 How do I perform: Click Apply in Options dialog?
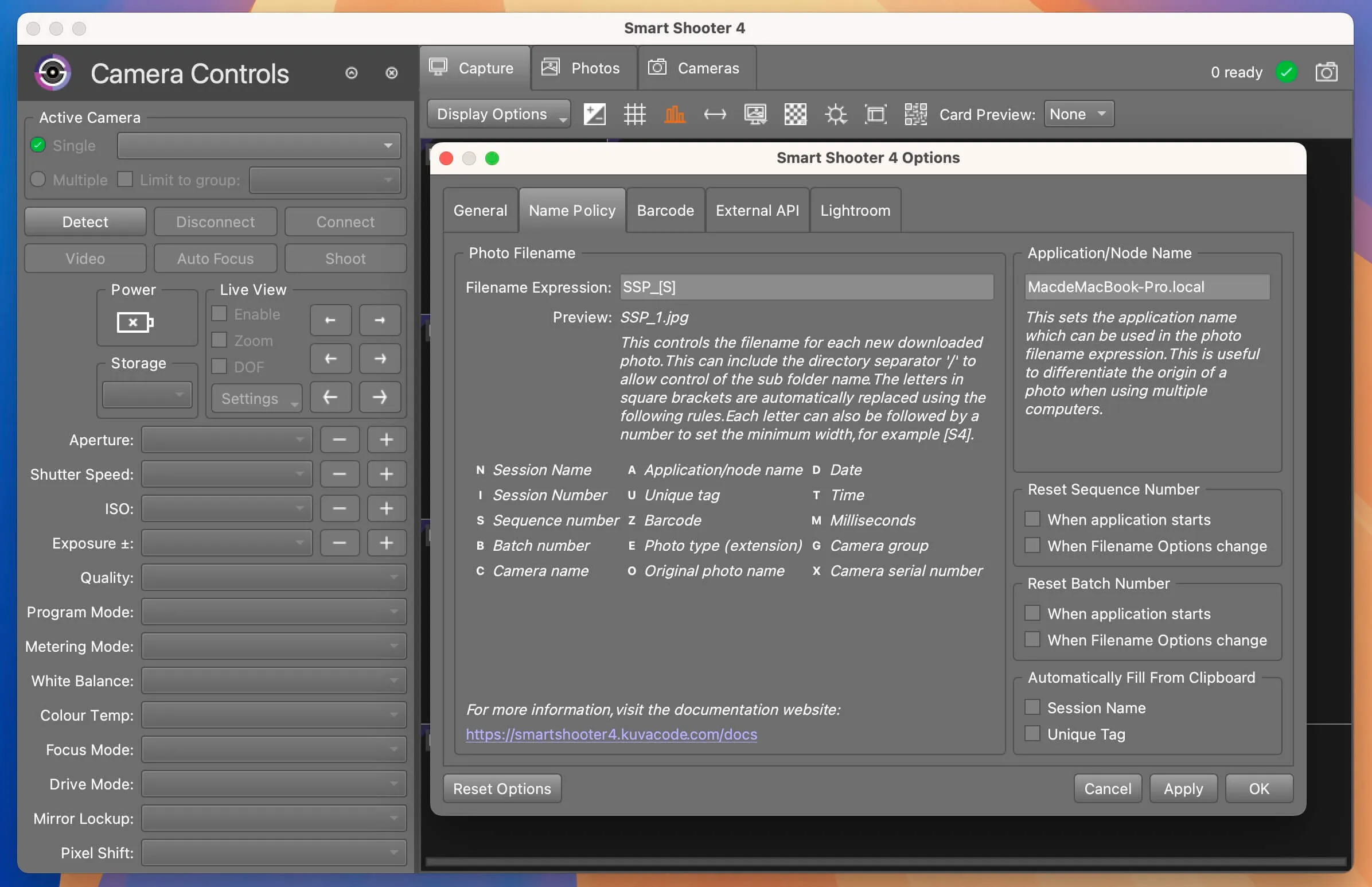pos(1183,788)
